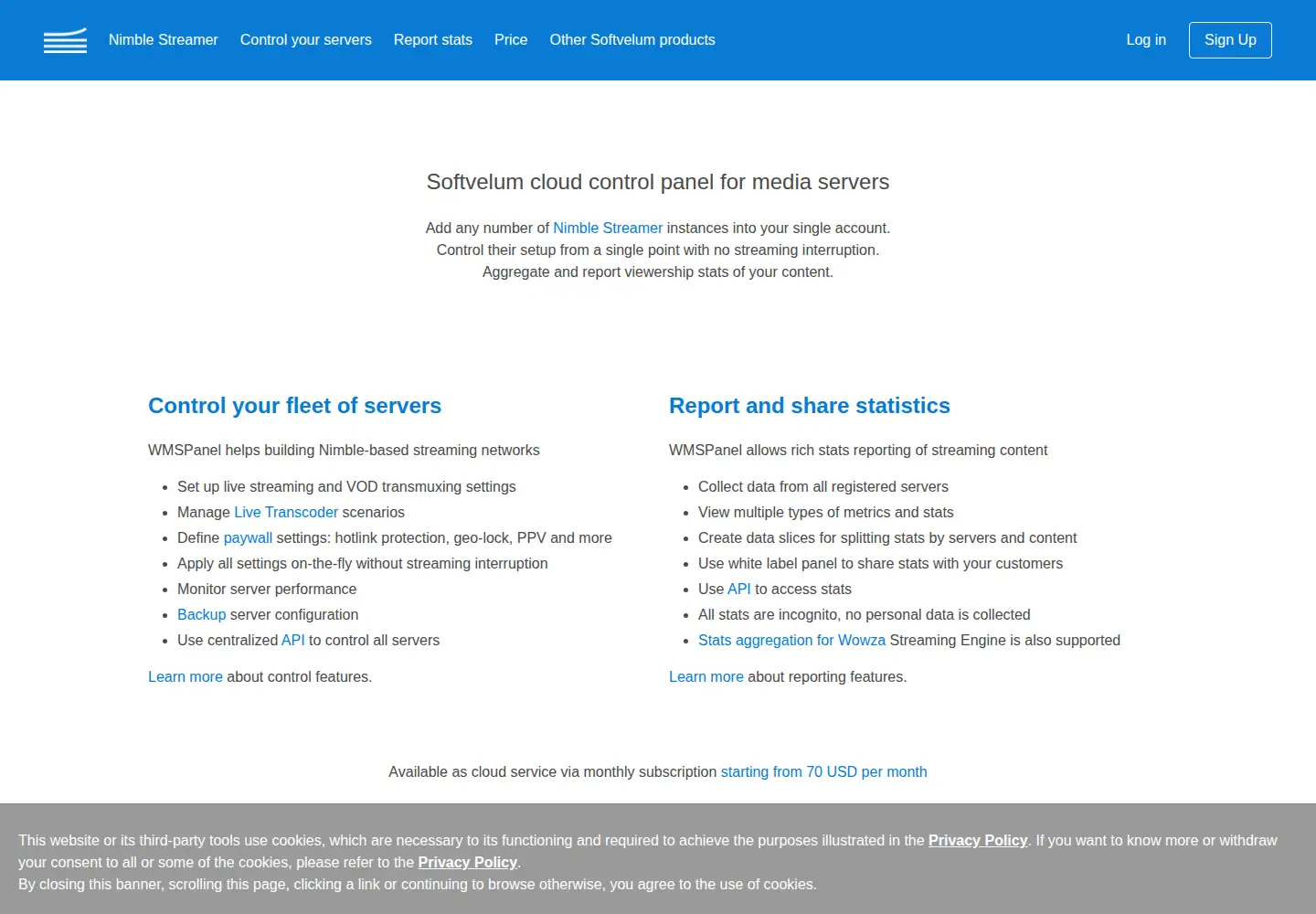Click the Sign Up button
The image size is (1316, 914).
[1230, 40]
